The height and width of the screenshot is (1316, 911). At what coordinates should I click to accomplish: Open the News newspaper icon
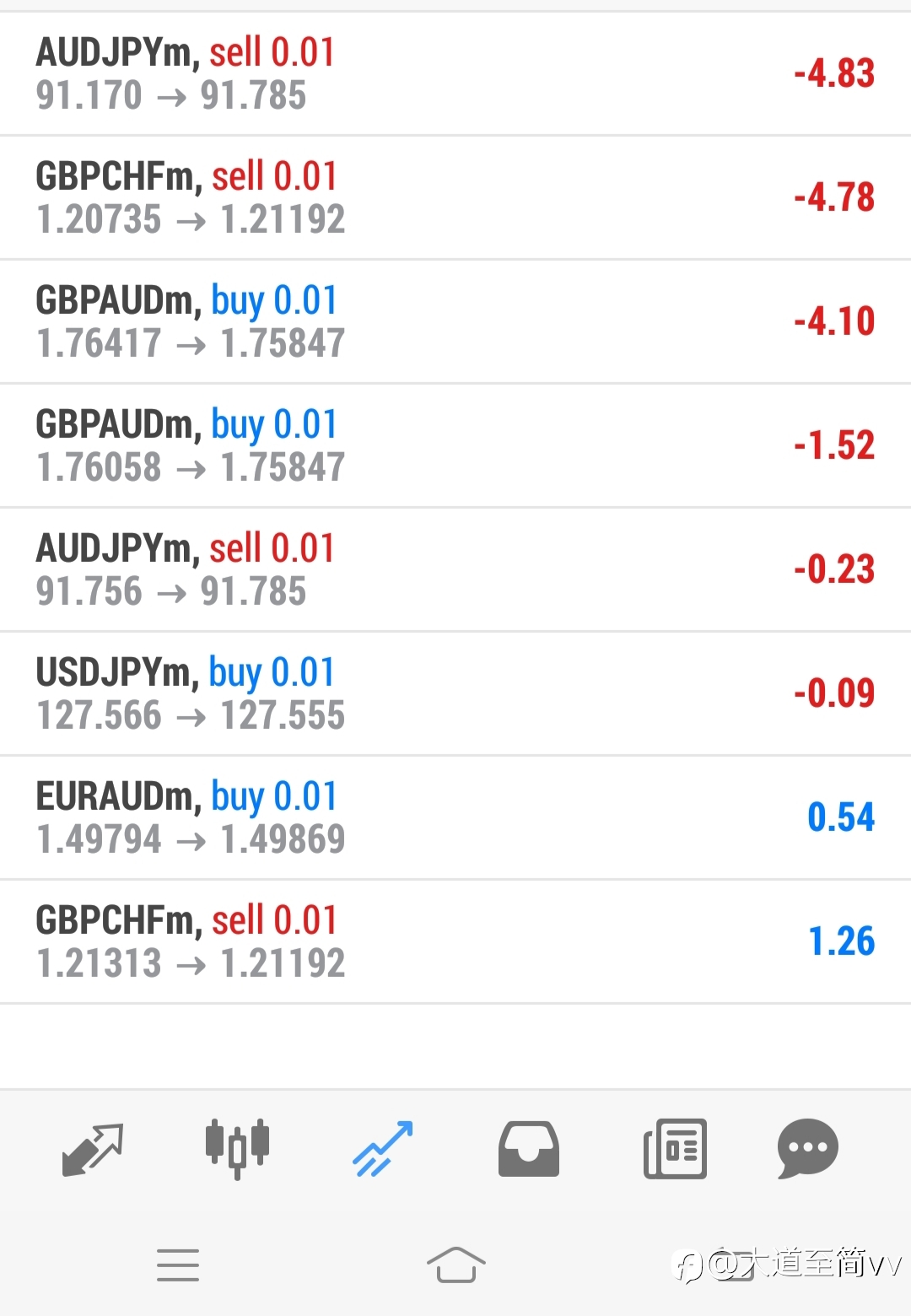coord(675,1149)
